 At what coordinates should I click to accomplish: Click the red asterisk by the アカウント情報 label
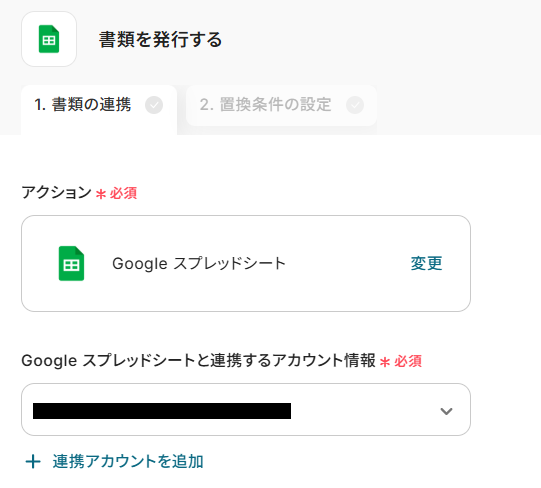[x=385, y=362]
